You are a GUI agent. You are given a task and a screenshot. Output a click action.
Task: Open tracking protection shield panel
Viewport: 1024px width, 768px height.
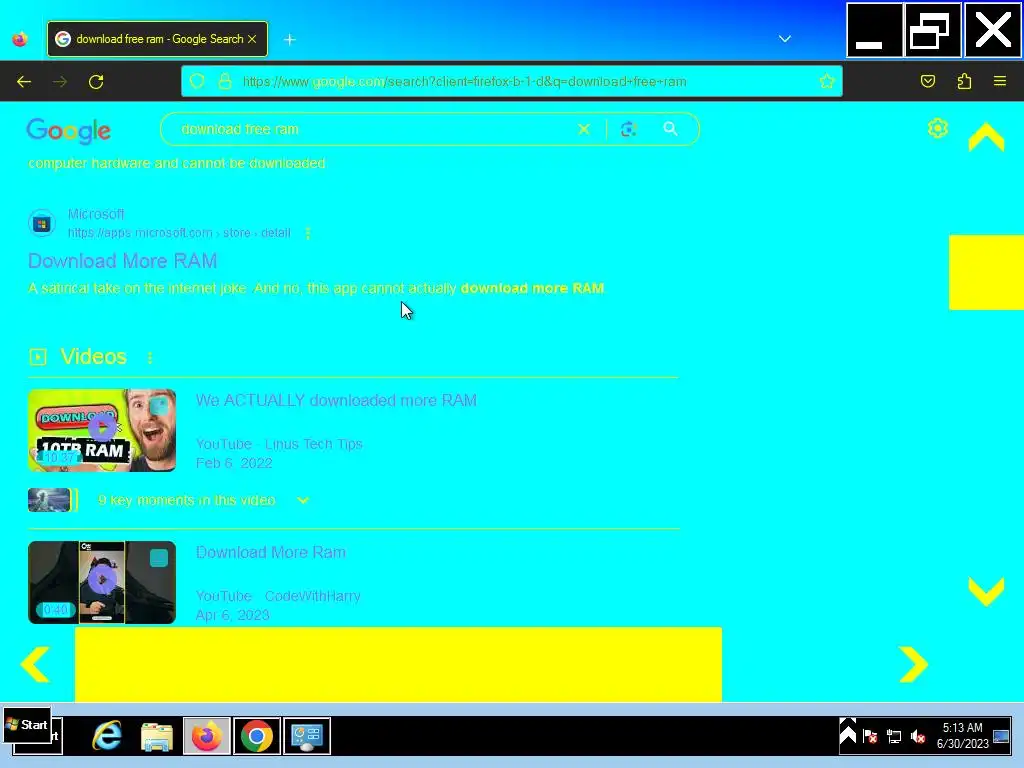click(197, 82)
